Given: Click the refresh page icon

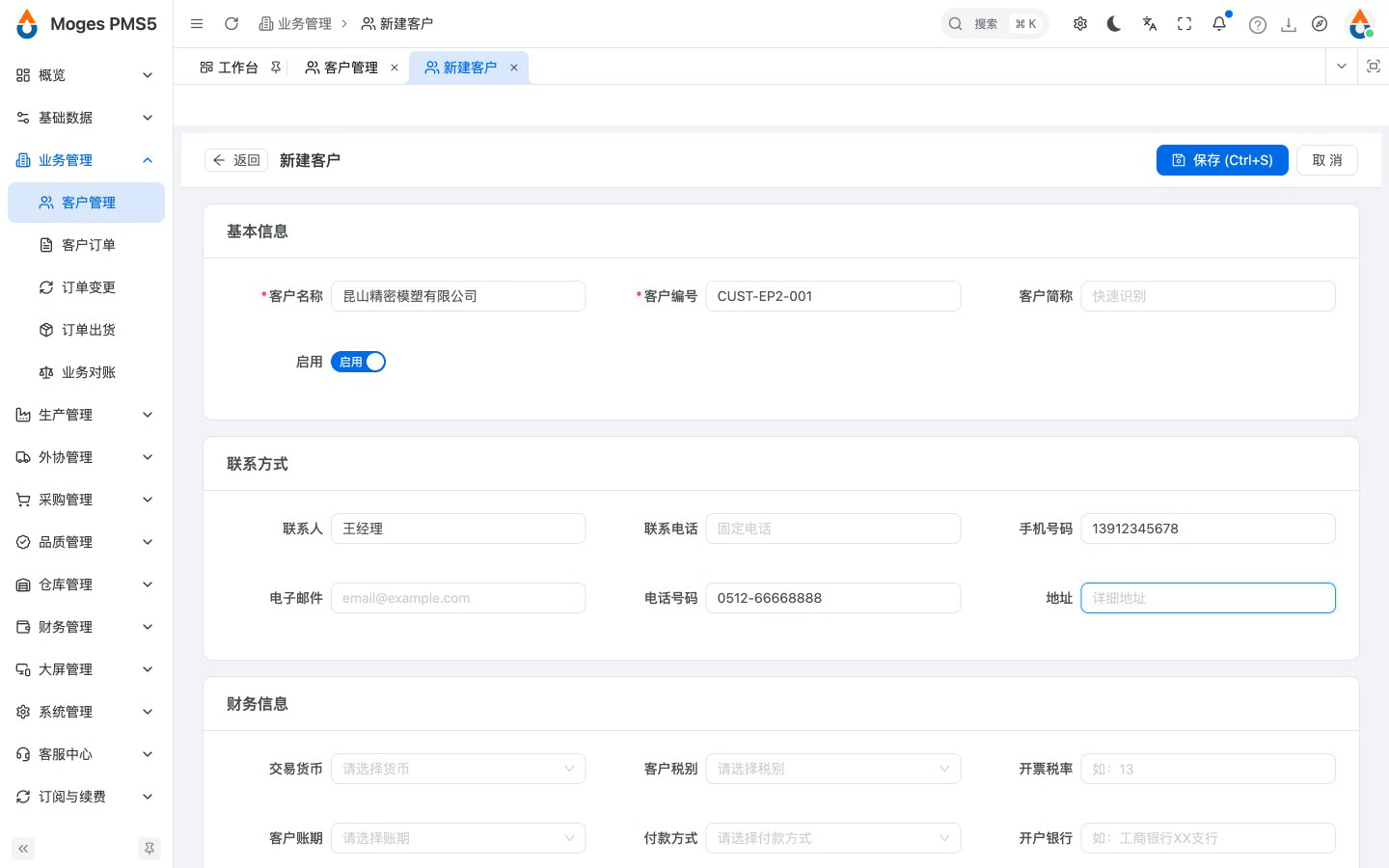Looking at the screenshot, I should tap(231, 23).
